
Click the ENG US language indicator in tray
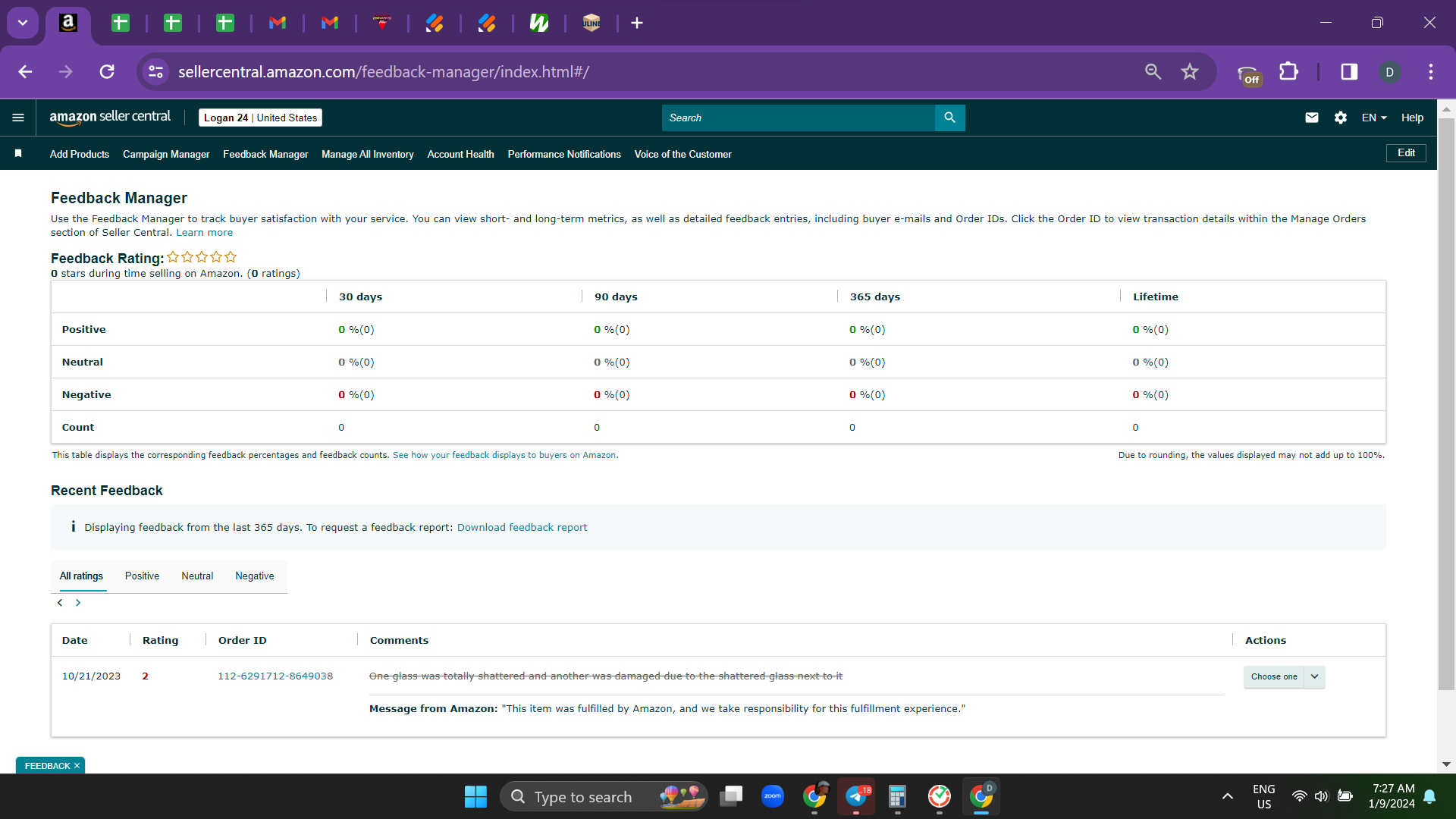1264,796
